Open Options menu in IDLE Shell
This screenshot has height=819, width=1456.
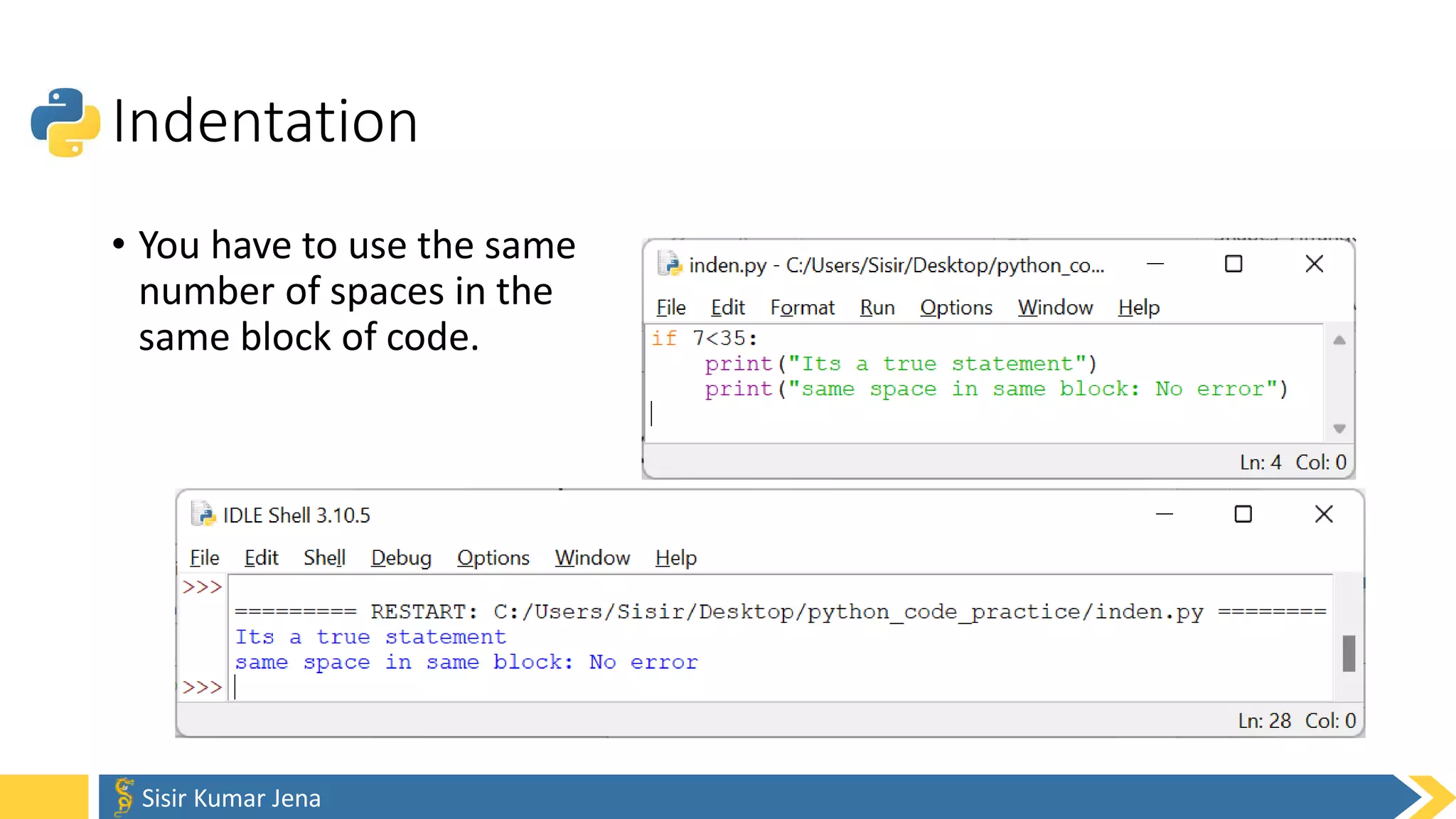[x=493, y=557]
